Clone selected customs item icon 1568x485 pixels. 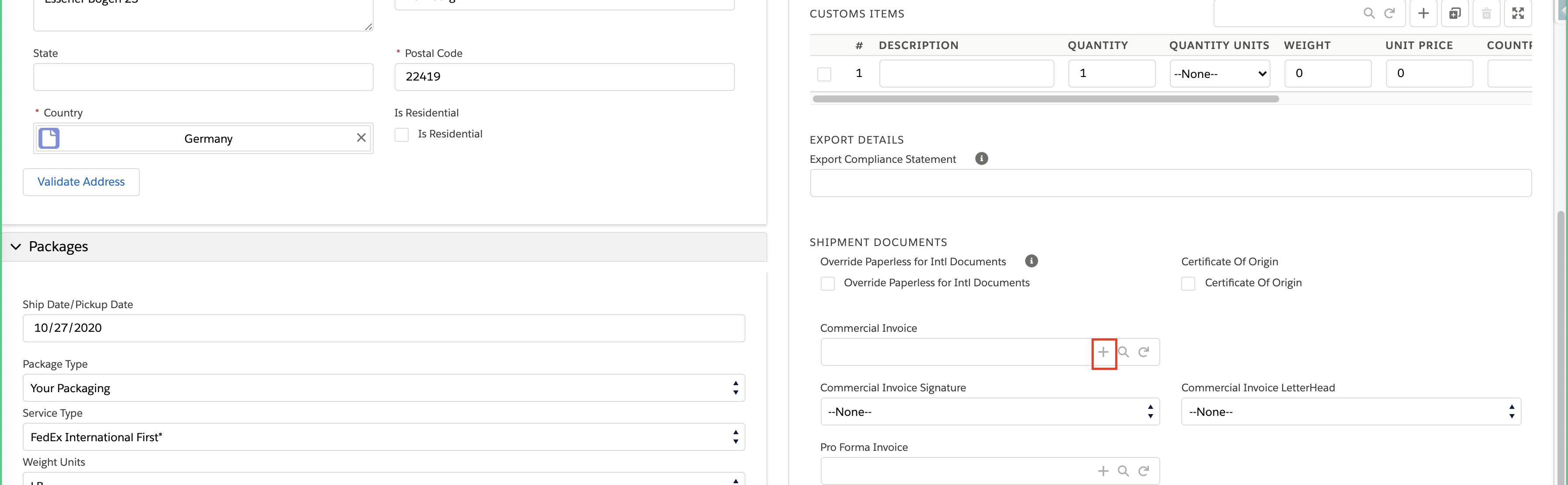point(1455,13)
